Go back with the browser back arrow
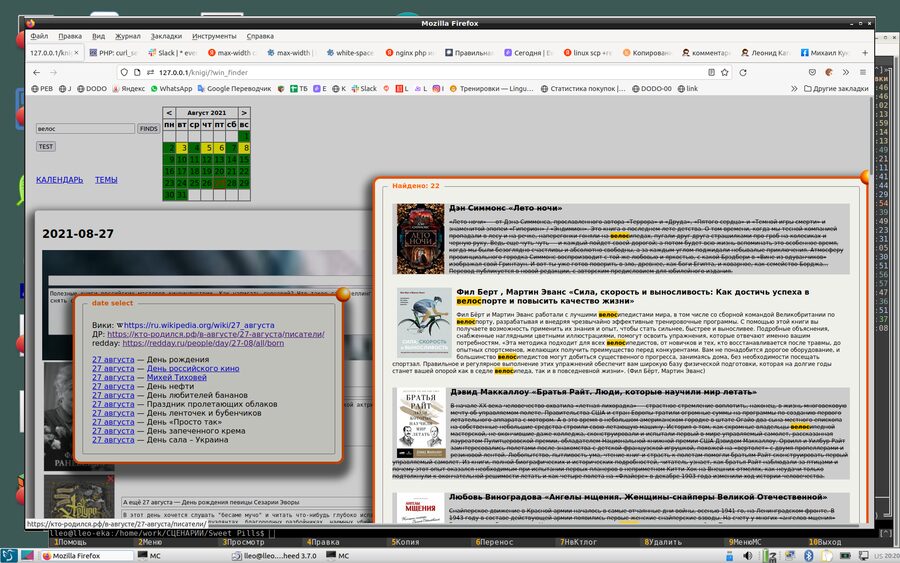This screenshot has height=563, width=900. (x=36, y=72)
